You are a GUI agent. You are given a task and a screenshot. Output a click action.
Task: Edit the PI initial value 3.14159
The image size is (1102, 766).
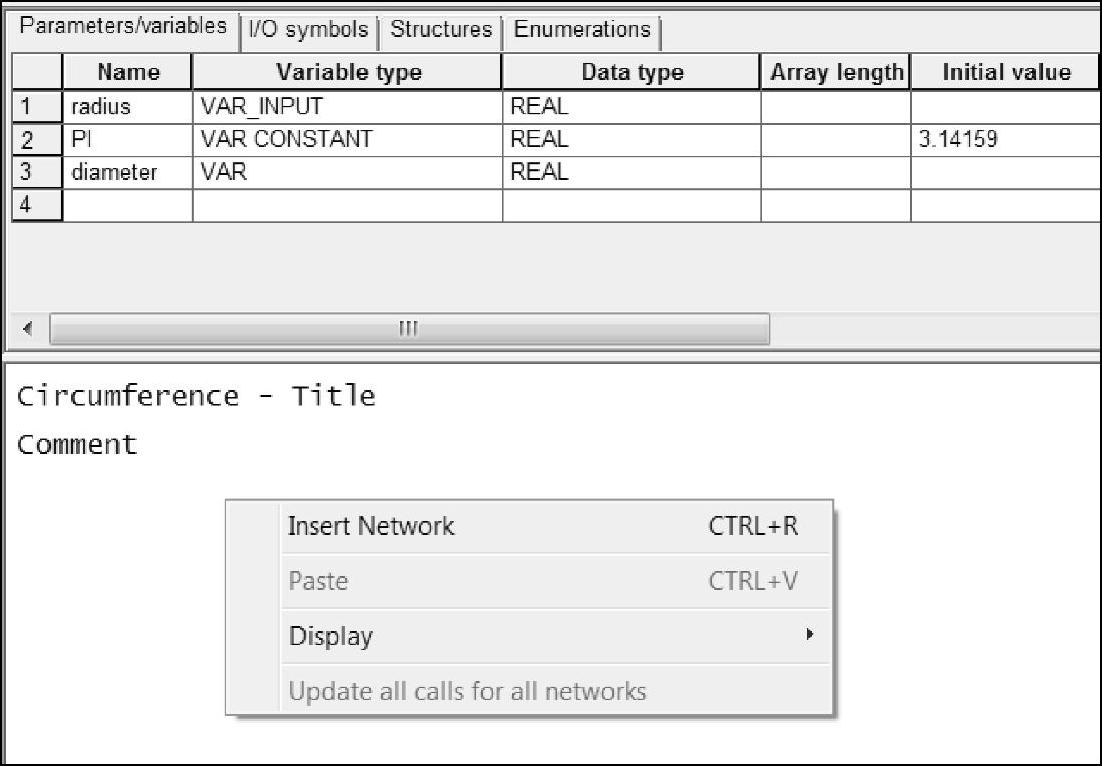coord(1005,139)
